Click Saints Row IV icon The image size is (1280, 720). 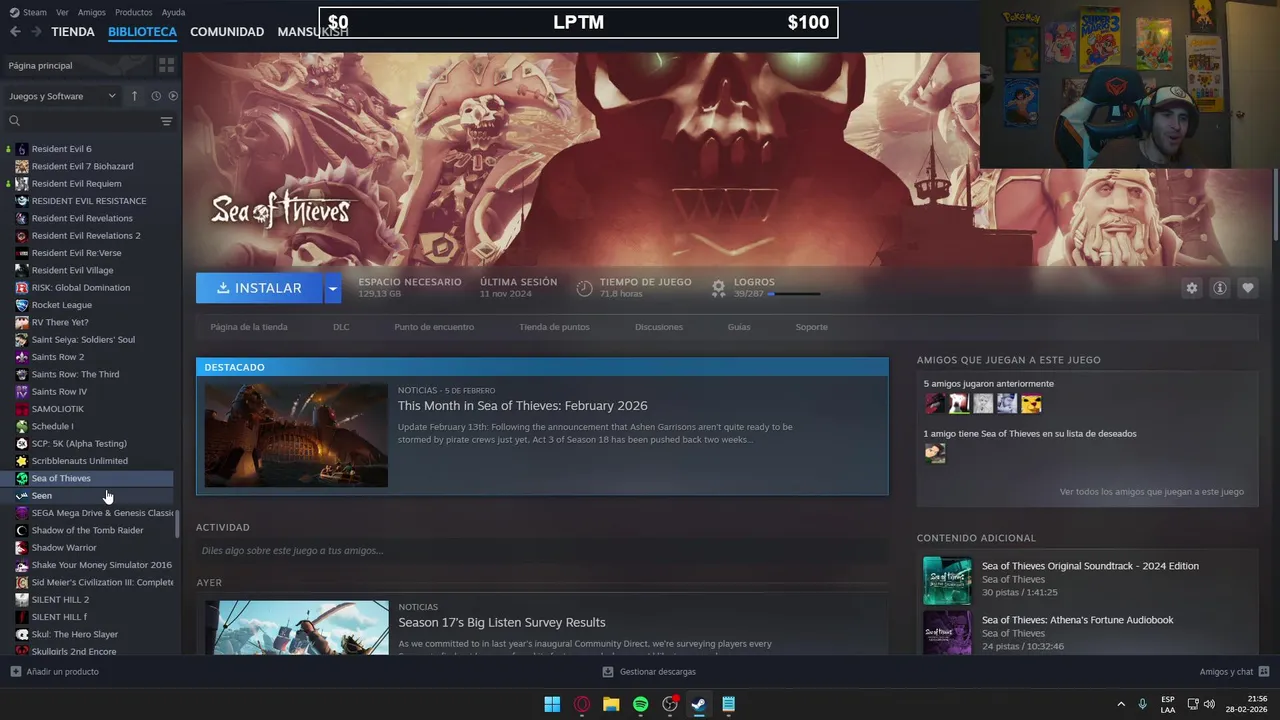pyautogui.click(x=22, y=392)
